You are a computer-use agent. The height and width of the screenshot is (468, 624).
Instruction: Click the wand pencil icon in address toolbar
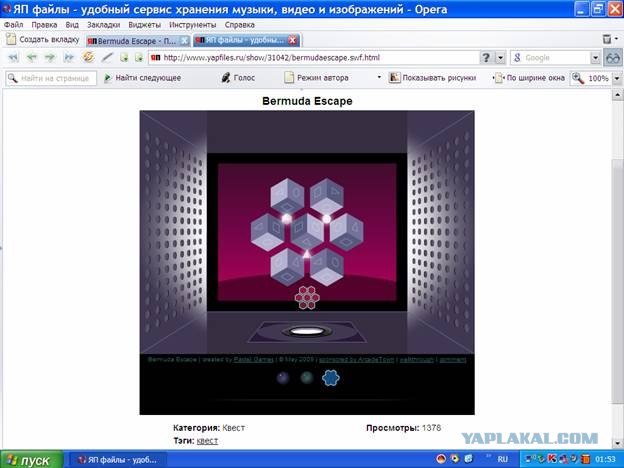tap(107, 58)
